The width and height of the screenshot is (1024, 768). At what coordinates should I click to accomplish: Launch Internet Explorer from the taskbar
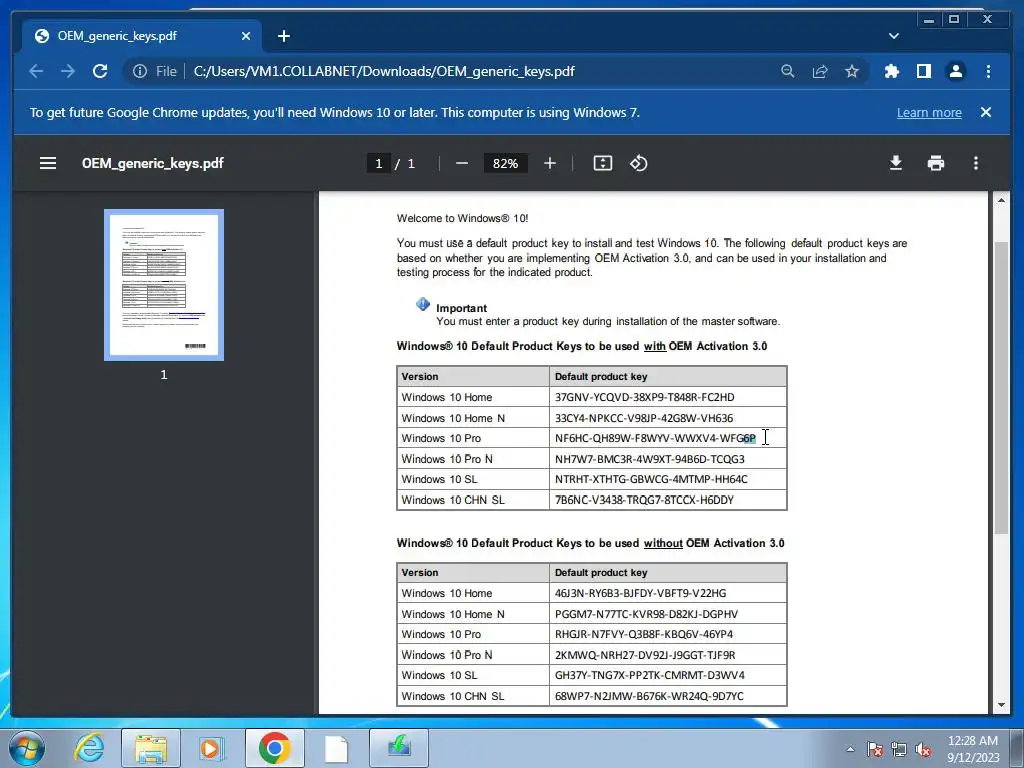[x=89, y=748]
